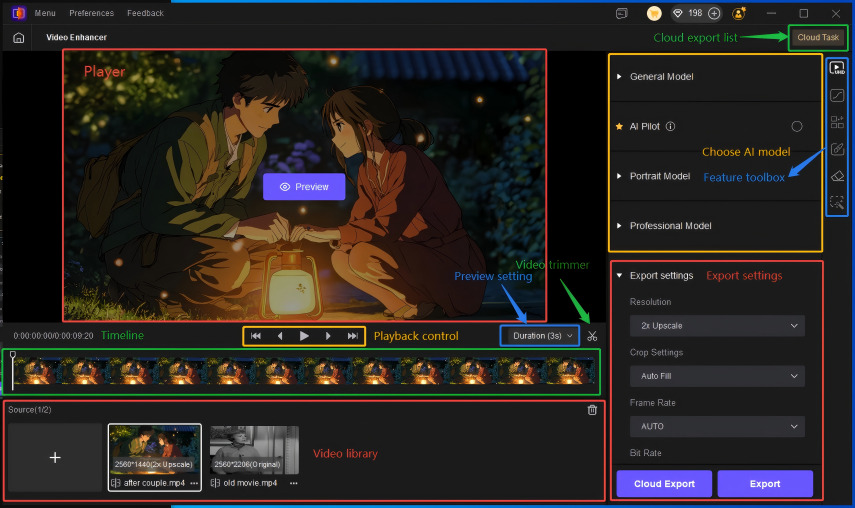855x508 pixels.
Task: Select the after couple.mp4 thumbnail
Action: tap(155, 450)
